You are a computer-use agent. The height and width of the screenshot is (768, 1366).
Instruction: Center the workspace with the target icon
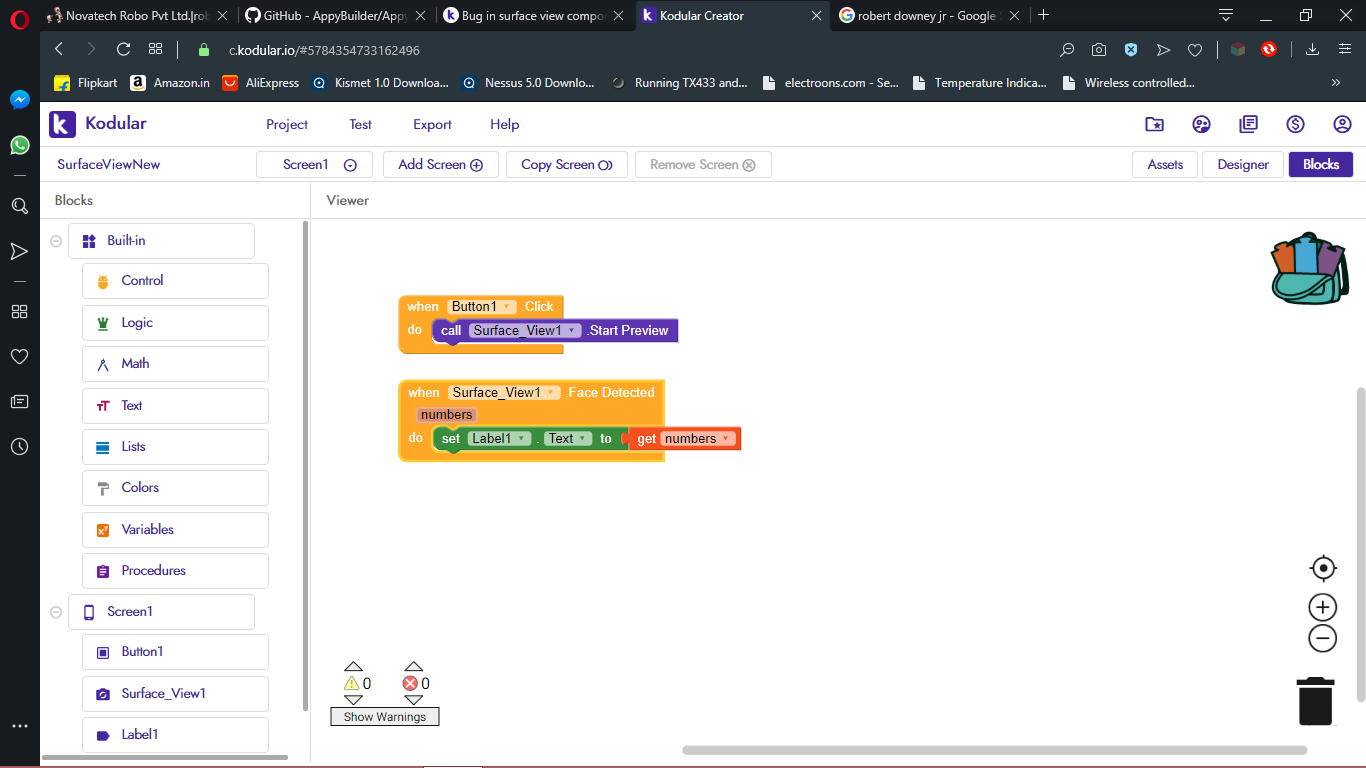click(1323, 569)
